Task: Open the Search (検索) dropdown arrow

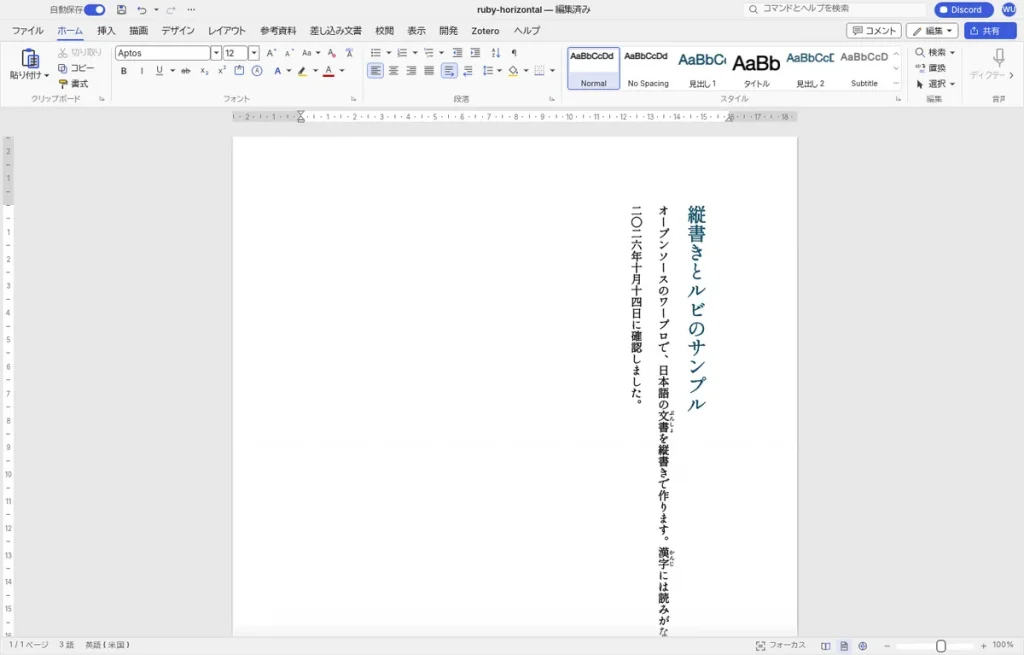Action: (952, 52)
